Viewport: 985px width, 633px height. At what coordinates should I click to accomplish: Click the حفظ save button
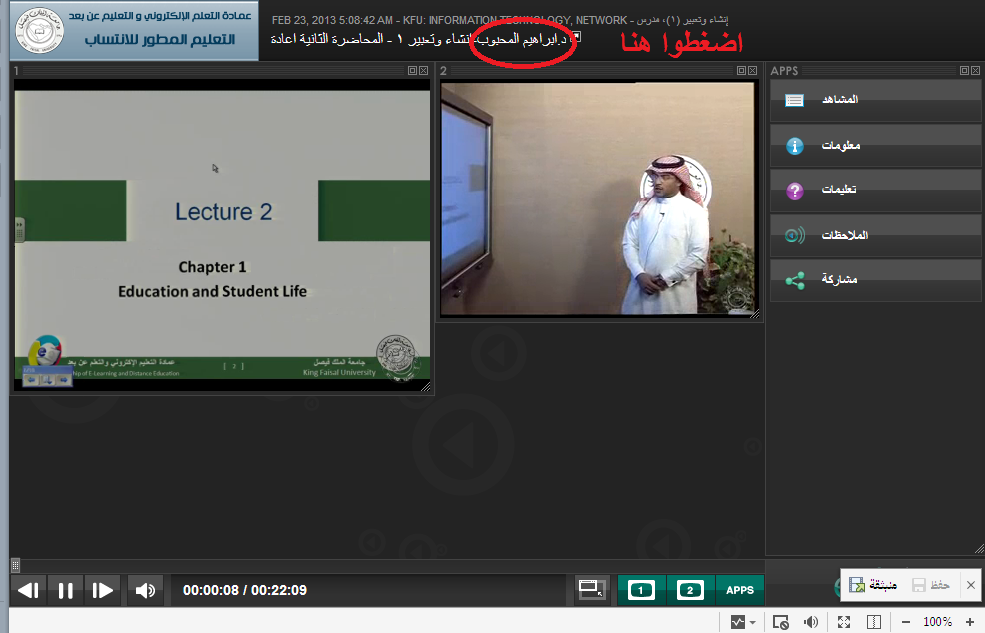[931, 585]
